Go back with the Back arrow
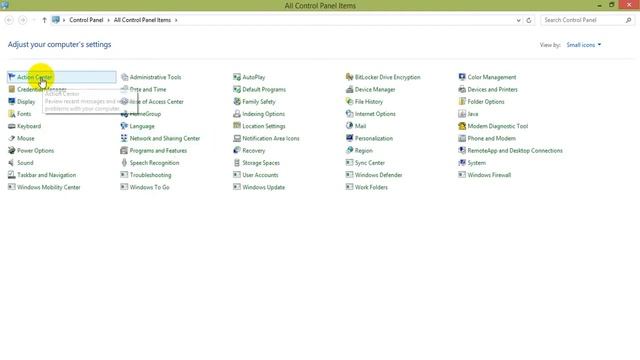This screenshot has height=360, width=640. click(x=9, y=20)
